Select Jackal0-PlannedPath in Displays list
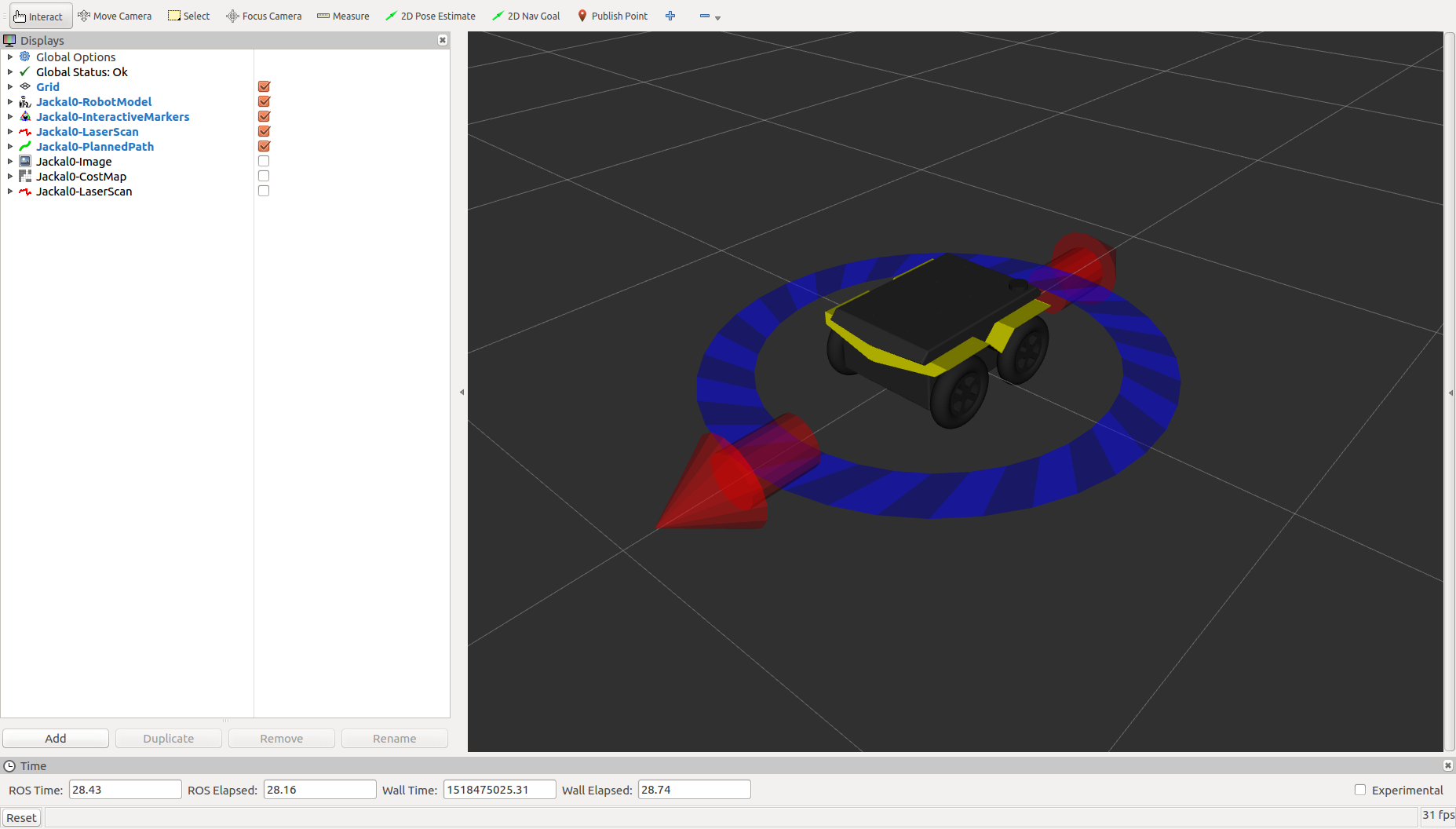This screenshot has height=829, width=1456. point(95,146)
